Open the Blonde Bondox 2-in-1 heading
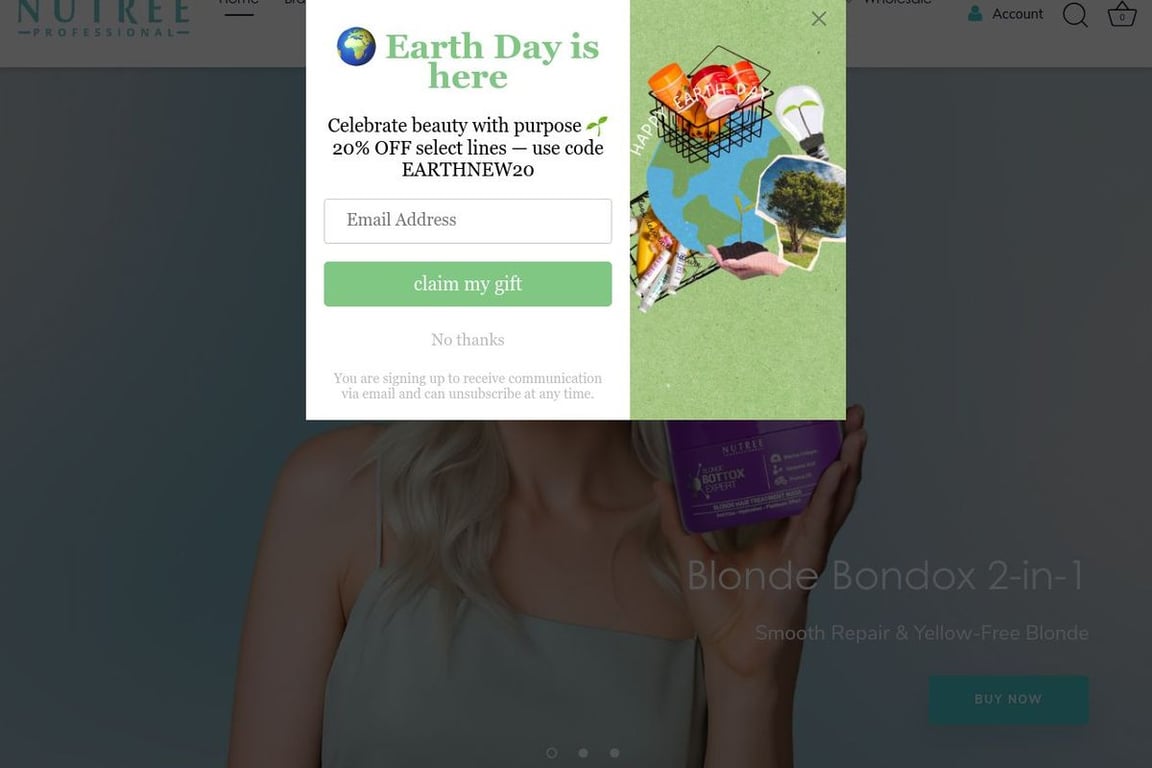 885,575
